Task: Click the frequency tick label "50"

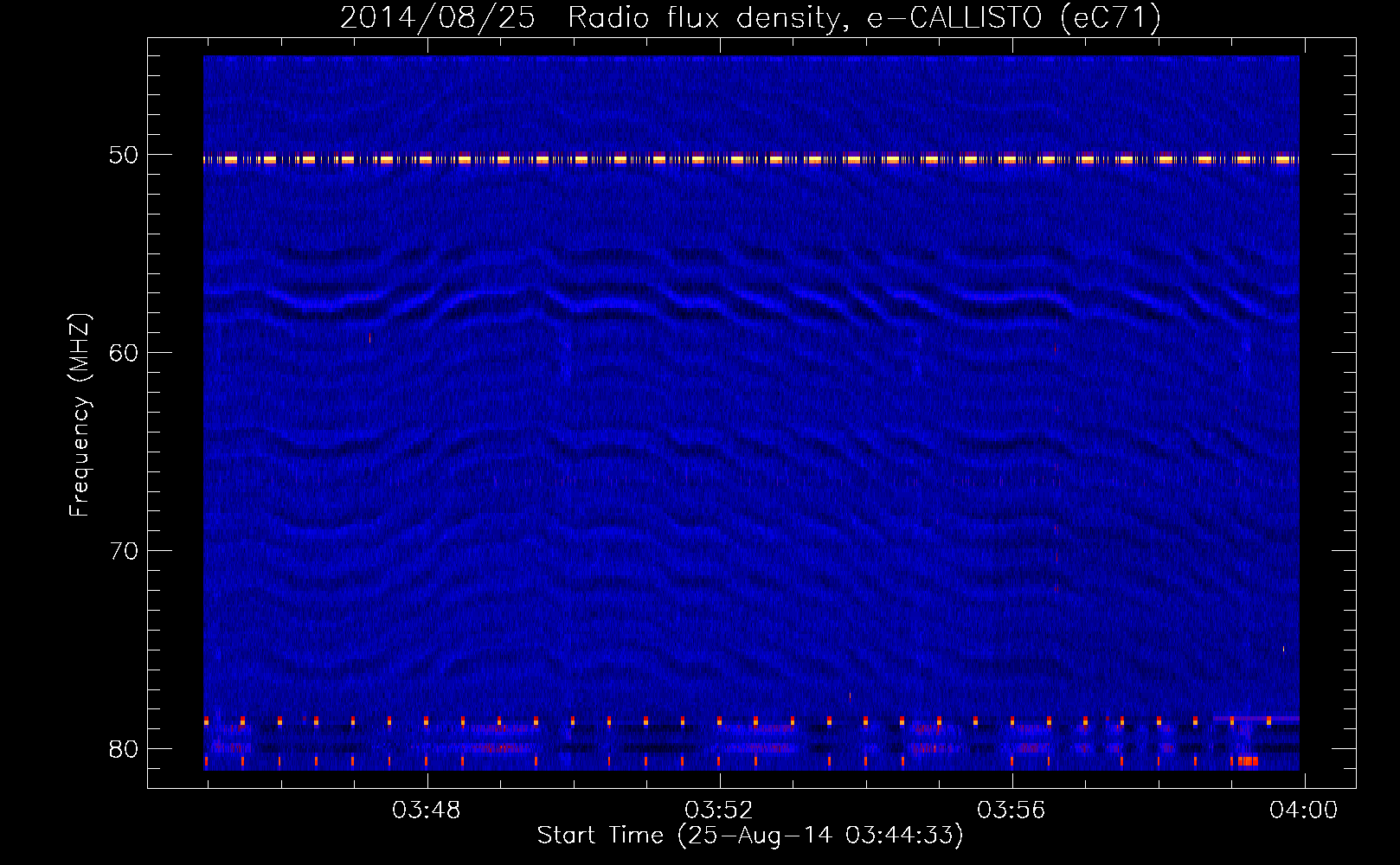Action: tap(124, 155)
